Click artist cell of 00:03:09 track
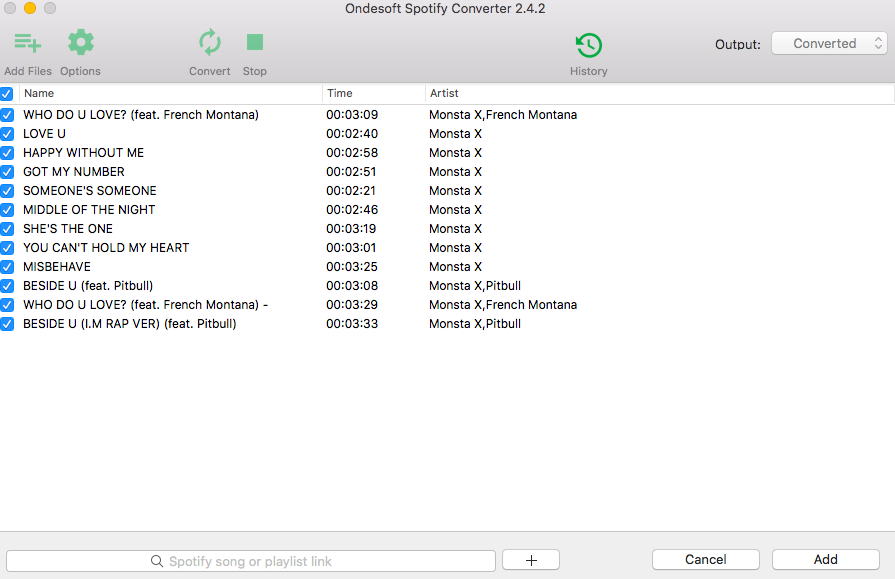 tap(503, 115)
